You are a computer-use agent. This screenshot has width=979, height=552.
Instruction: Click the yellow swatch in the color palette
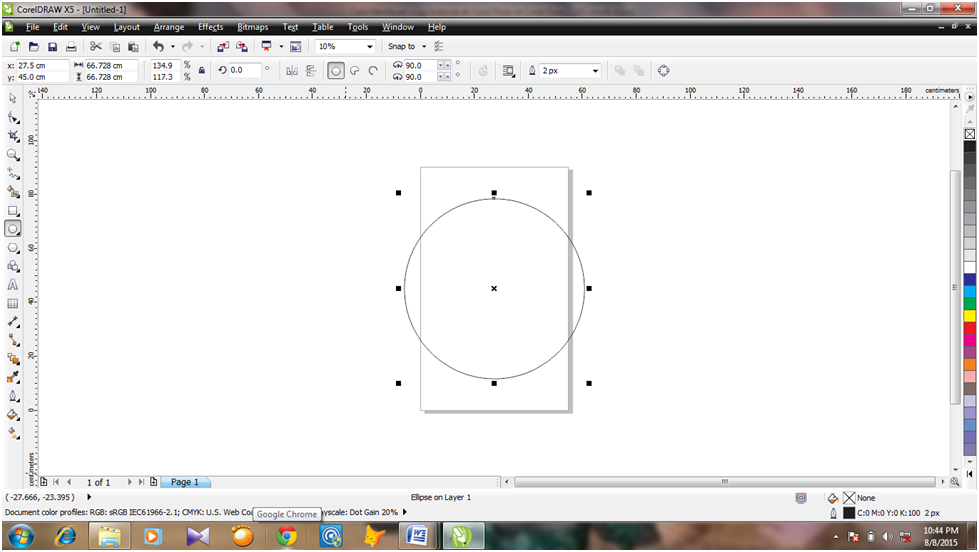point(969,315)
